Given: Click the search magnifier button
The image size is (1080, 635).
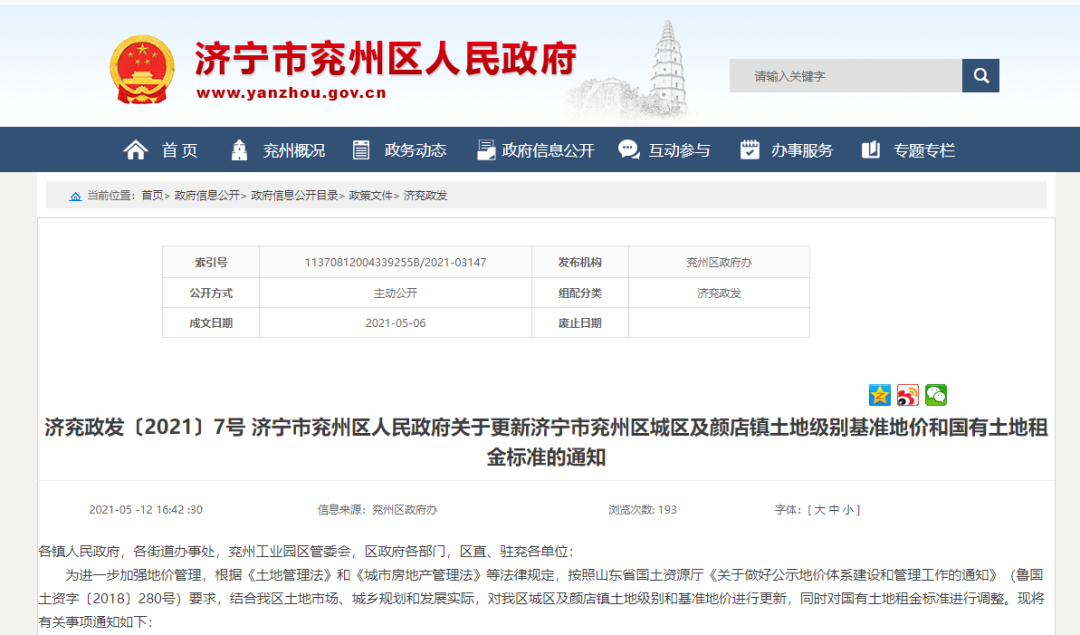Looking at the screenshot, I should (x=980, y=76).
